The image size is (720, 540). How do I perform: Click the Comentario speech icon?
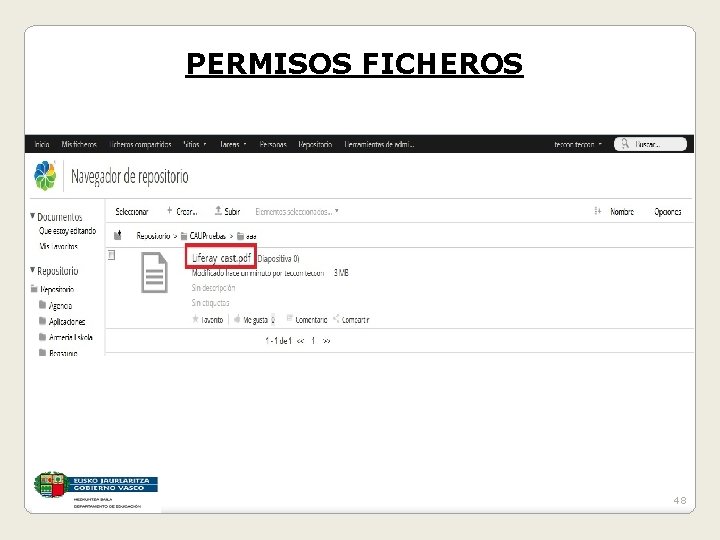pos(289,318)
